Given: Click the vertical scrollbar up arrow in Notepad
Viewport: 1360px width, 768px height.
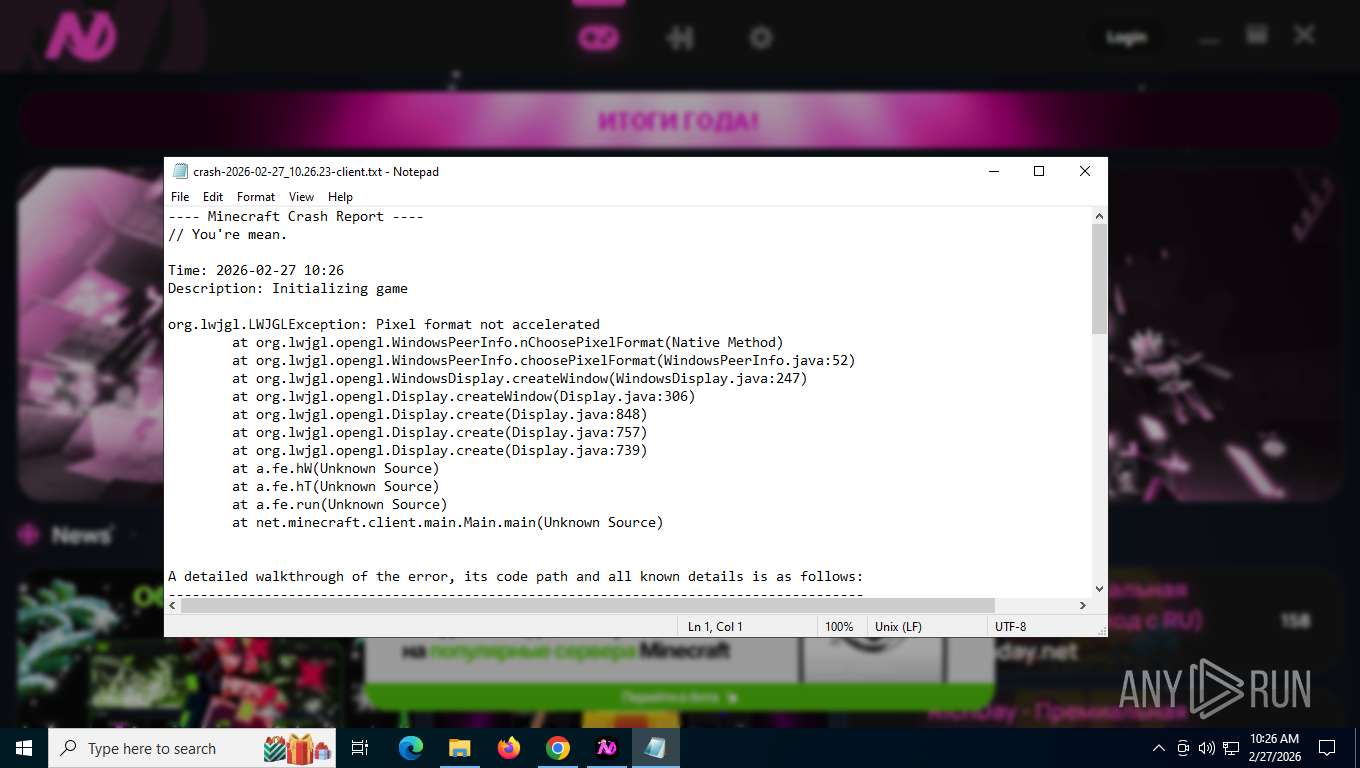Looking at the screenshot, I should click(x=1099, y=216).
